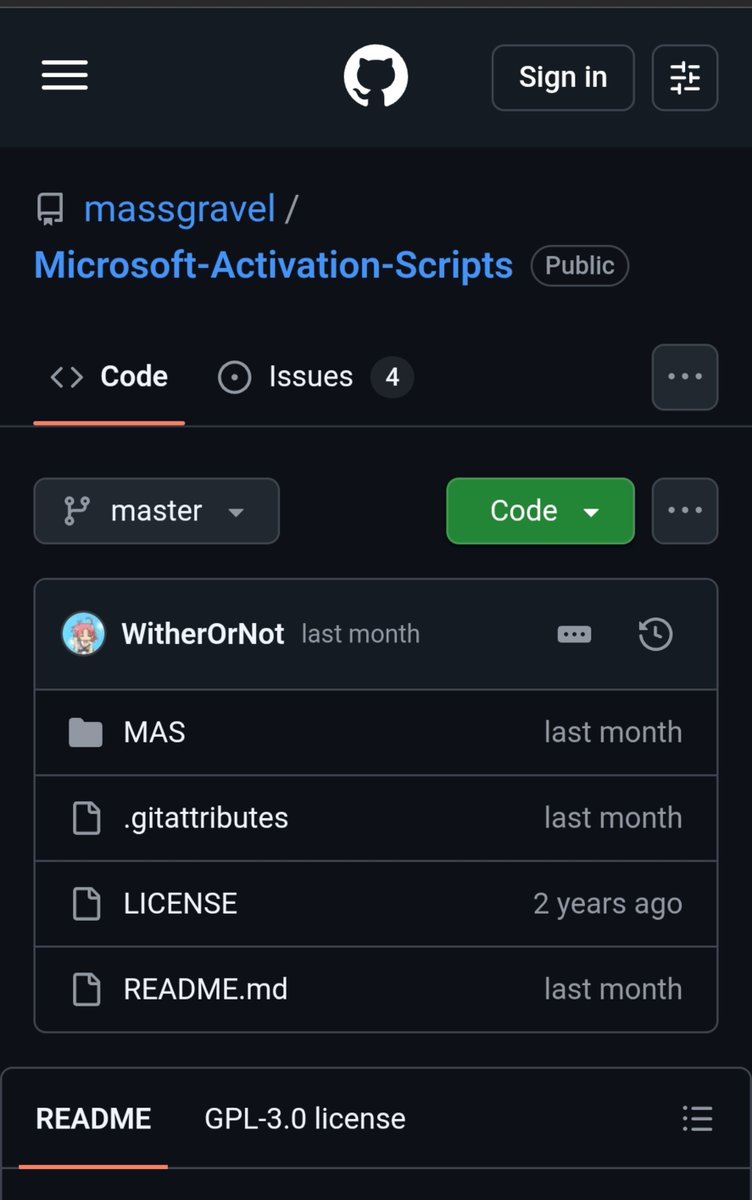Viewport: 752px width, 1200px height.
Task: Click 'last month' timestamp in .gitattributes row
Action: click(x=613, y=818)
